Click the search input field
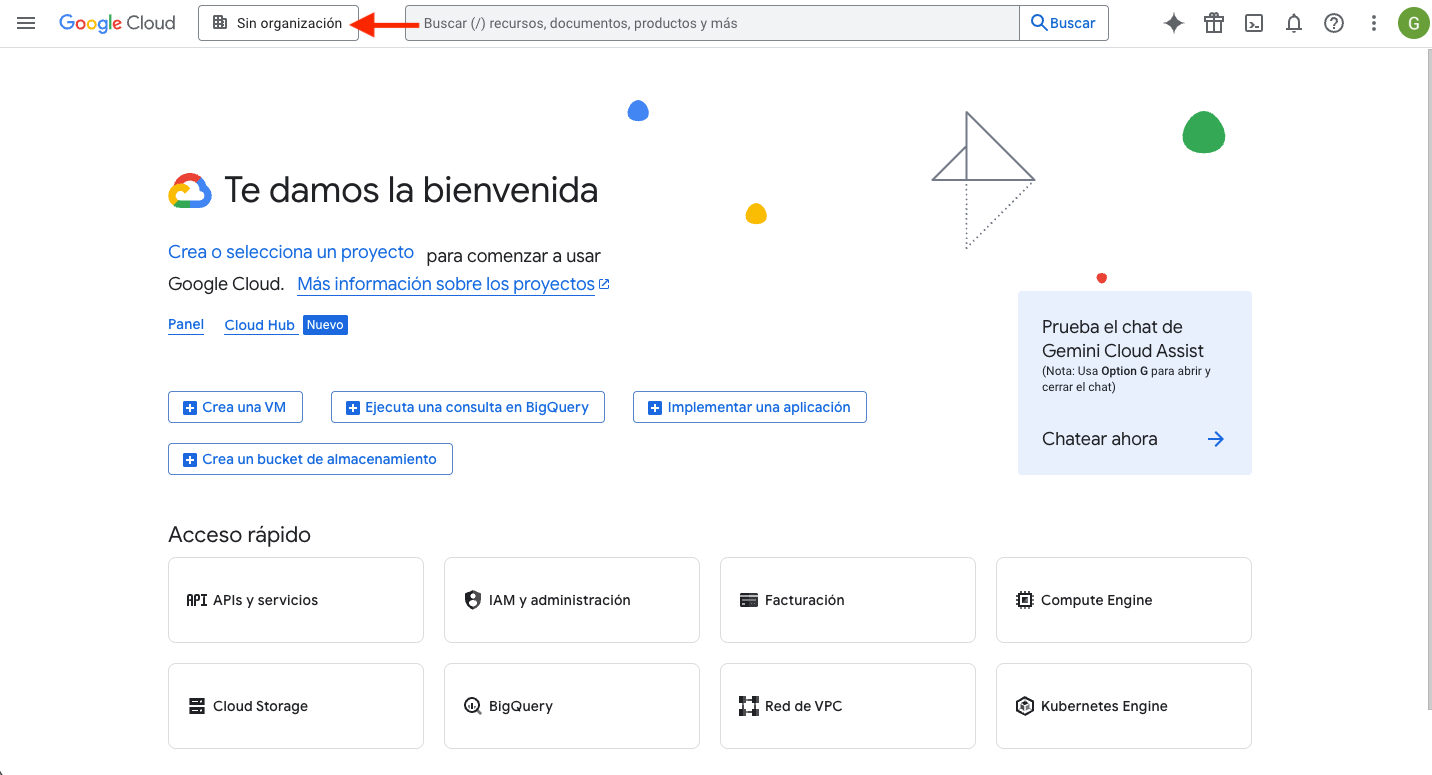Image resolution: width=1432 pixels, height=775 pixels. (712, 23)
